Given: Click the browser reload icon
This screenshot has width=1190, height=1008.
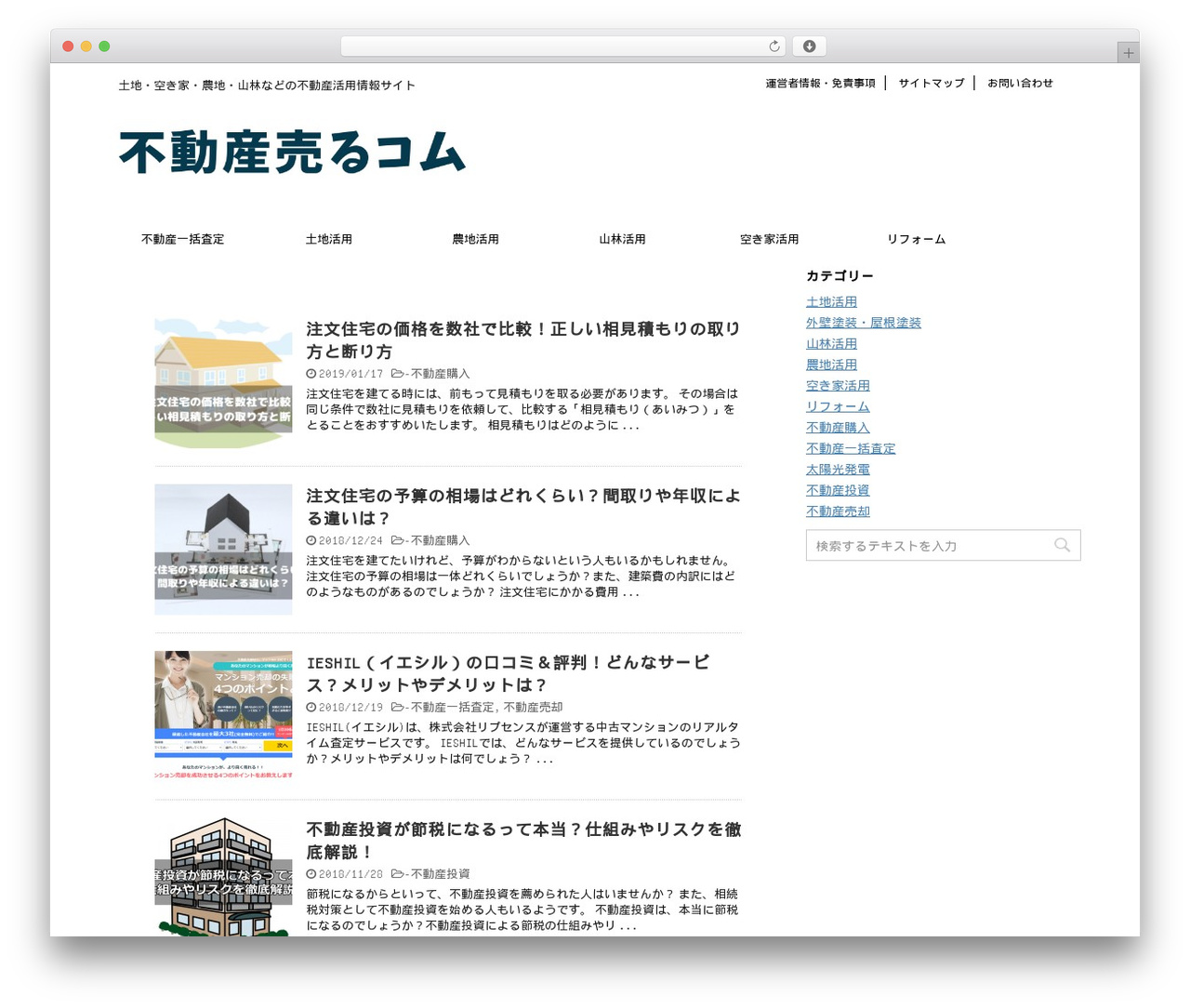Looking at the screenshot, I should [x=774, y=46].
